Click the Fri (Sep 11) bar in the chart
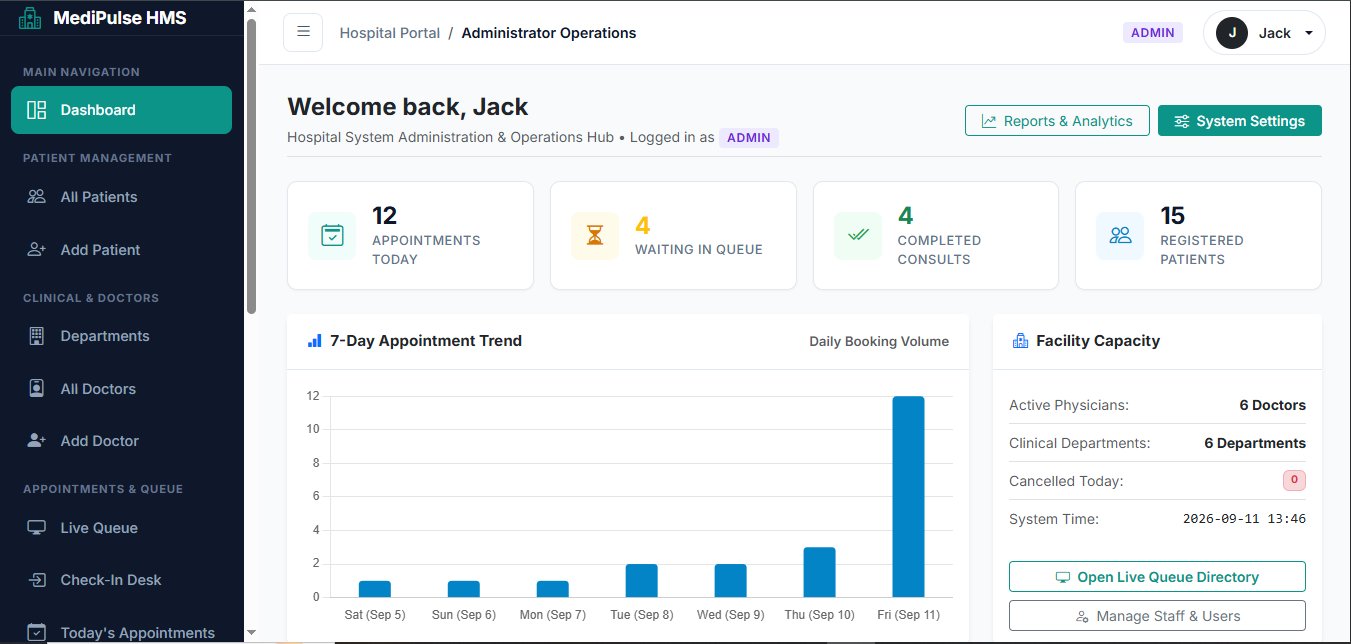The image size is (1351, 644). 908,497
